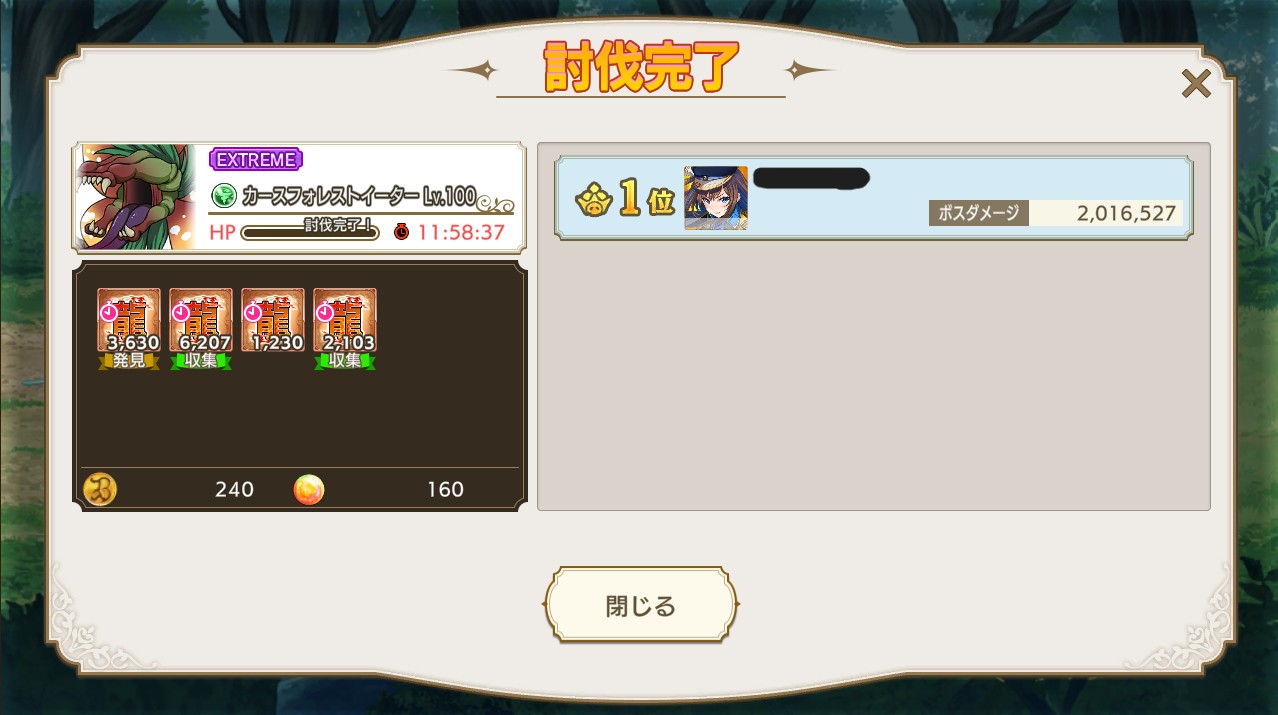Select the dragon card showing 3,630

tap(129, 320)
